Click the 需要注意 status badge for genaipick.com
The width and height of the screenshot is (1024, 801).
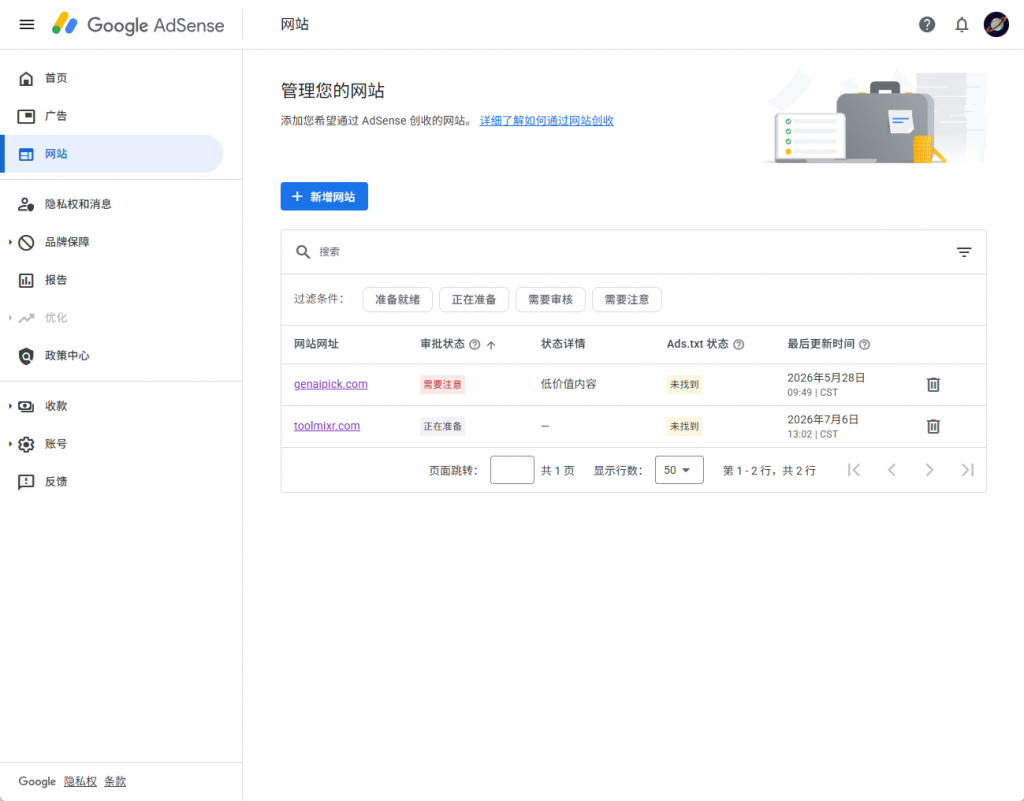point(442,385)
